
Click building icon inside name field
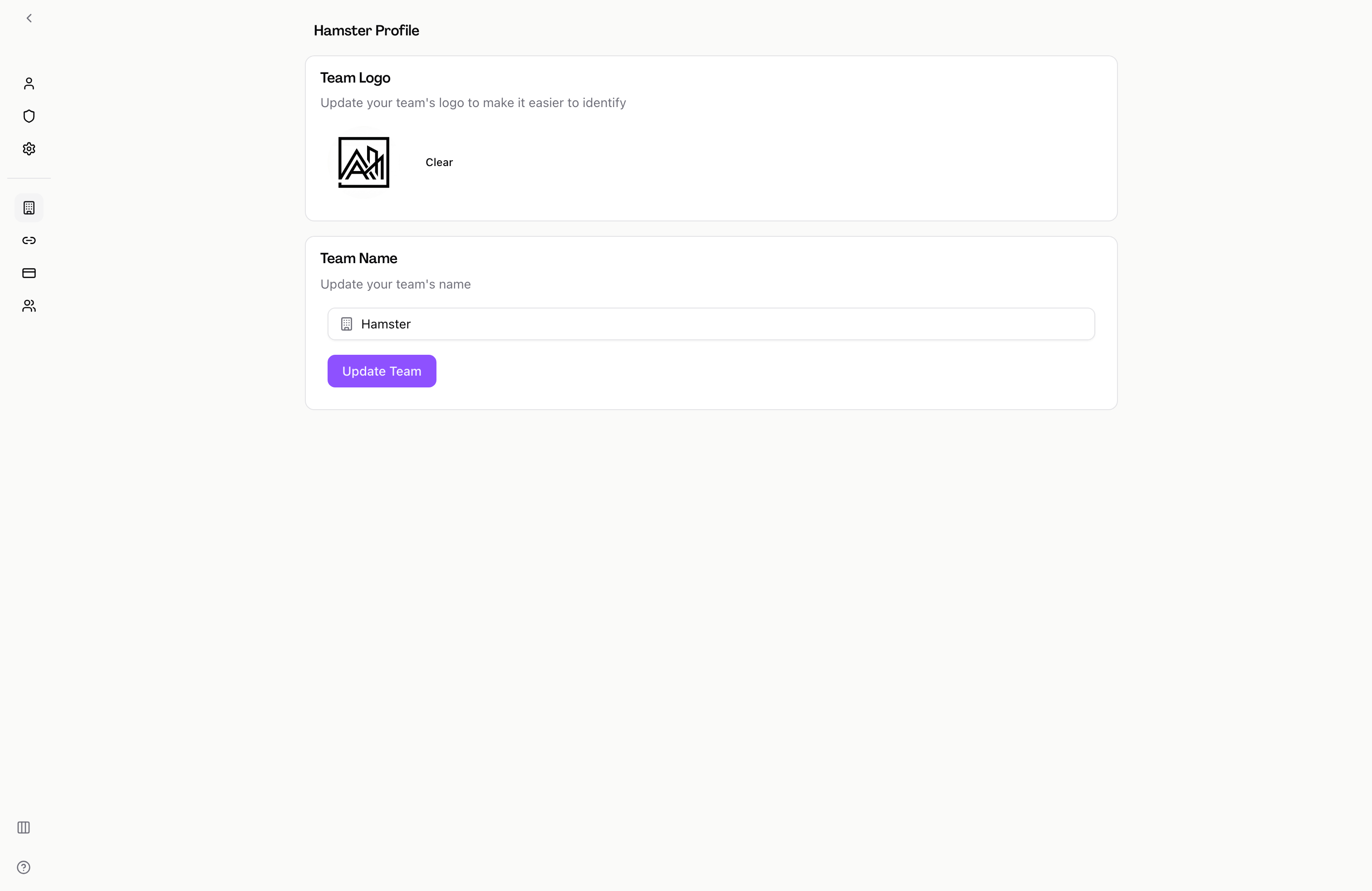347,324
